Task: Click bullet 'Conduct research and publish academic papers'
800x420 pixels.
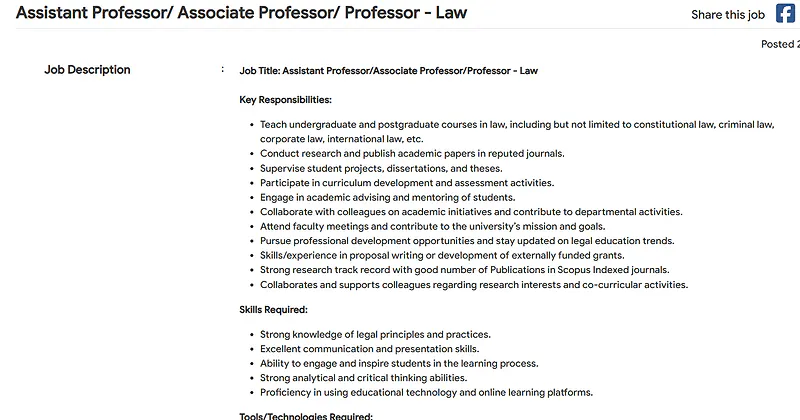Action: (x=412, y=154)
